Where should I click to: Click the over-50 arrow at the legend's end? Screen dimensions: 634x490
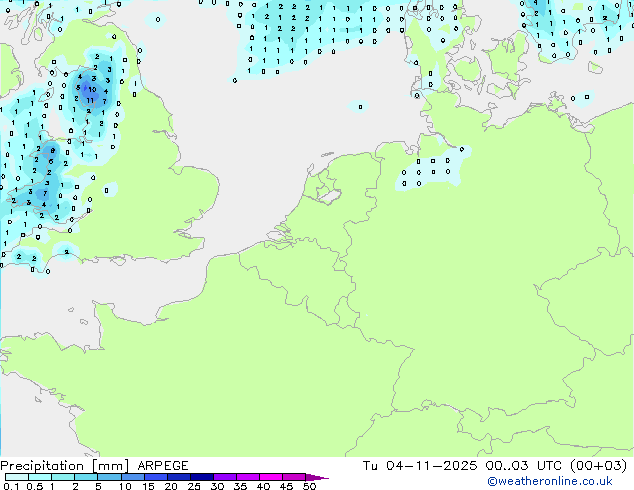point(317,477)
